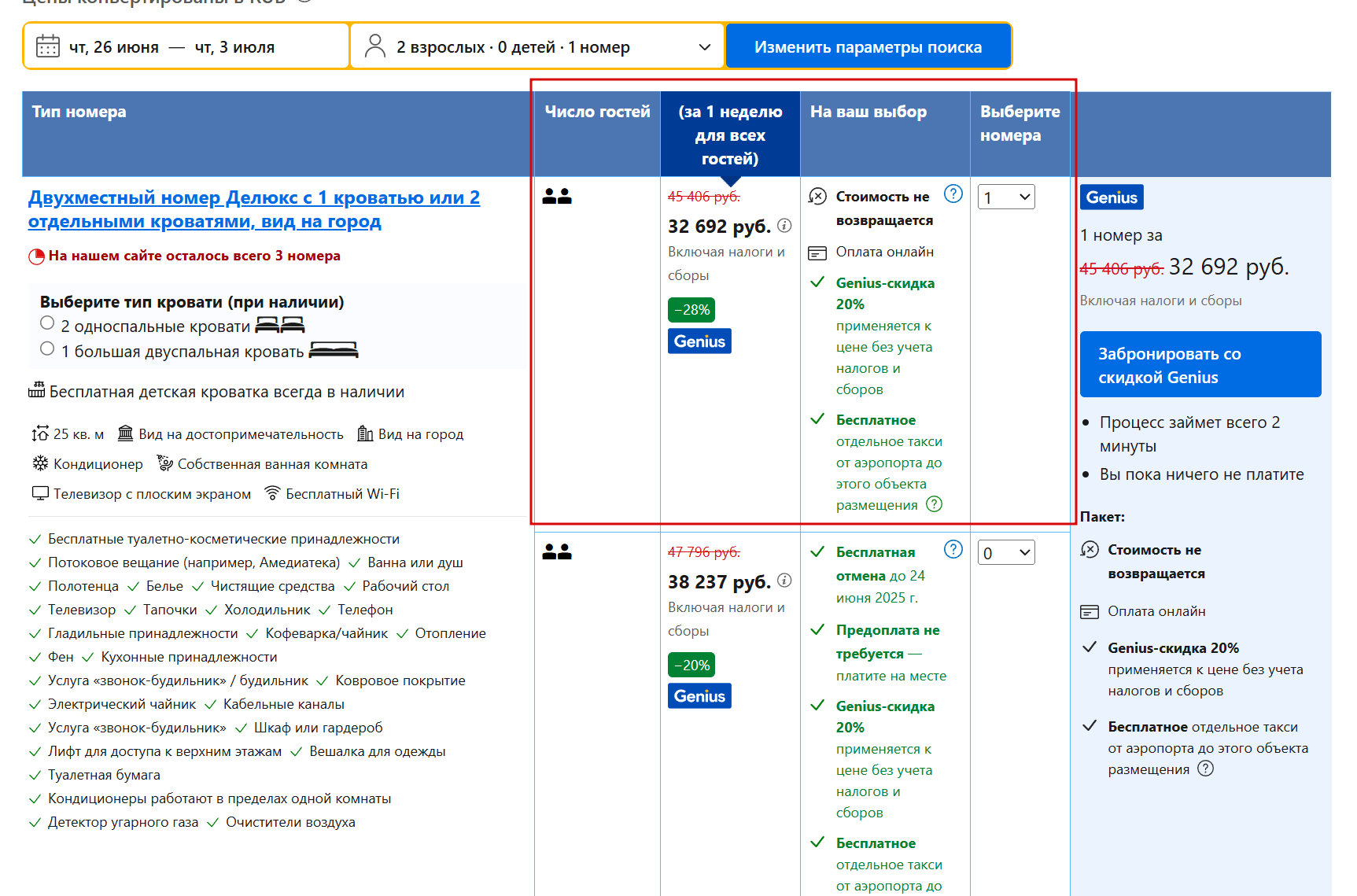Click the 'На ваш выбор' column header
Screen dimensions: 1357x896
868,112
